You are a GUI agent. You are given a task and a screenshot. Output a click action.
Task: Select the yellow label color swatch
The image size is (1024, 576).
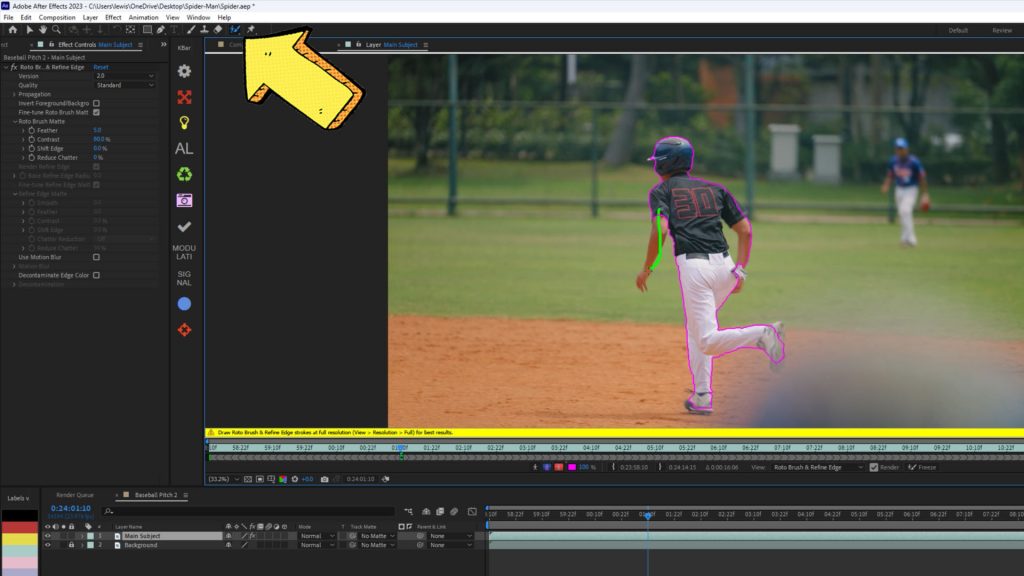tap(20, 539)
